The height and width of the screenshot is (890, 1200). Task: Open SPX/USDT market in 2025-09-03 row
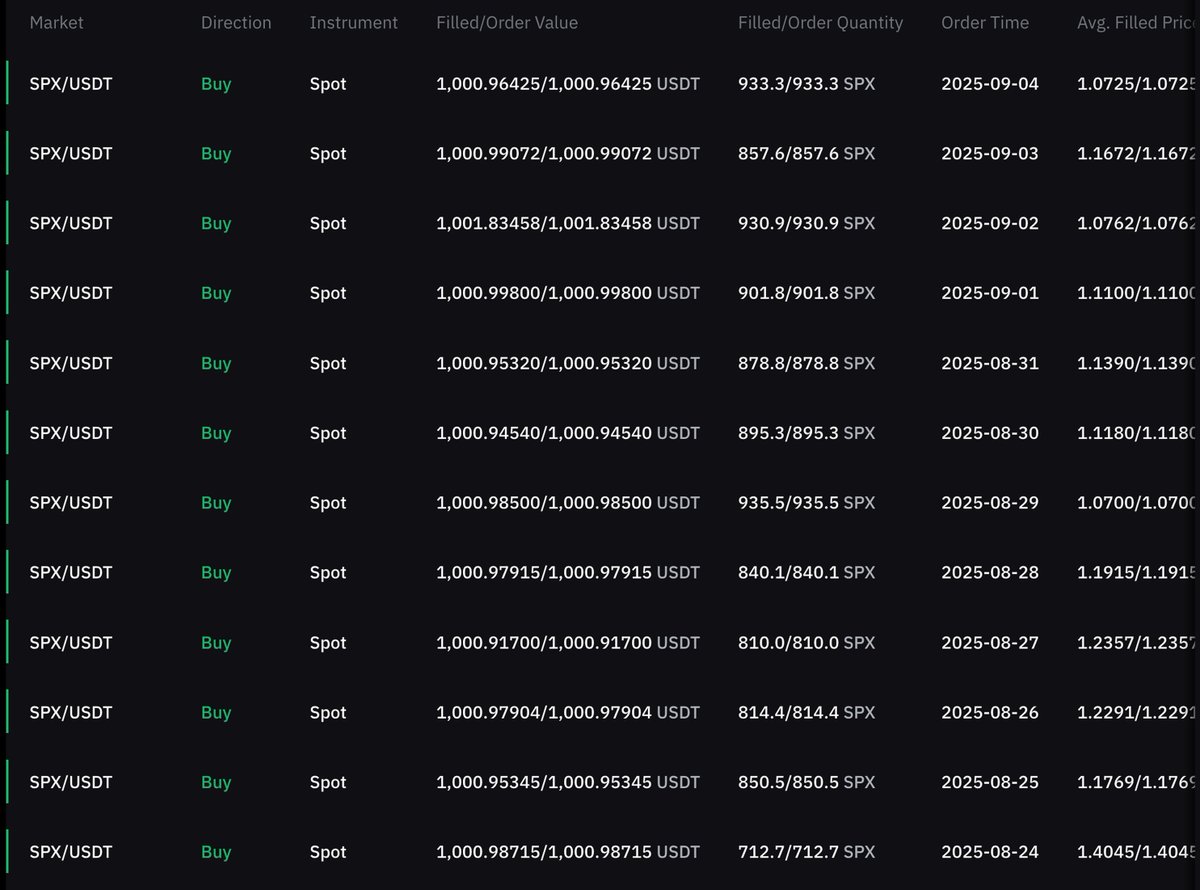click(71, 154)
